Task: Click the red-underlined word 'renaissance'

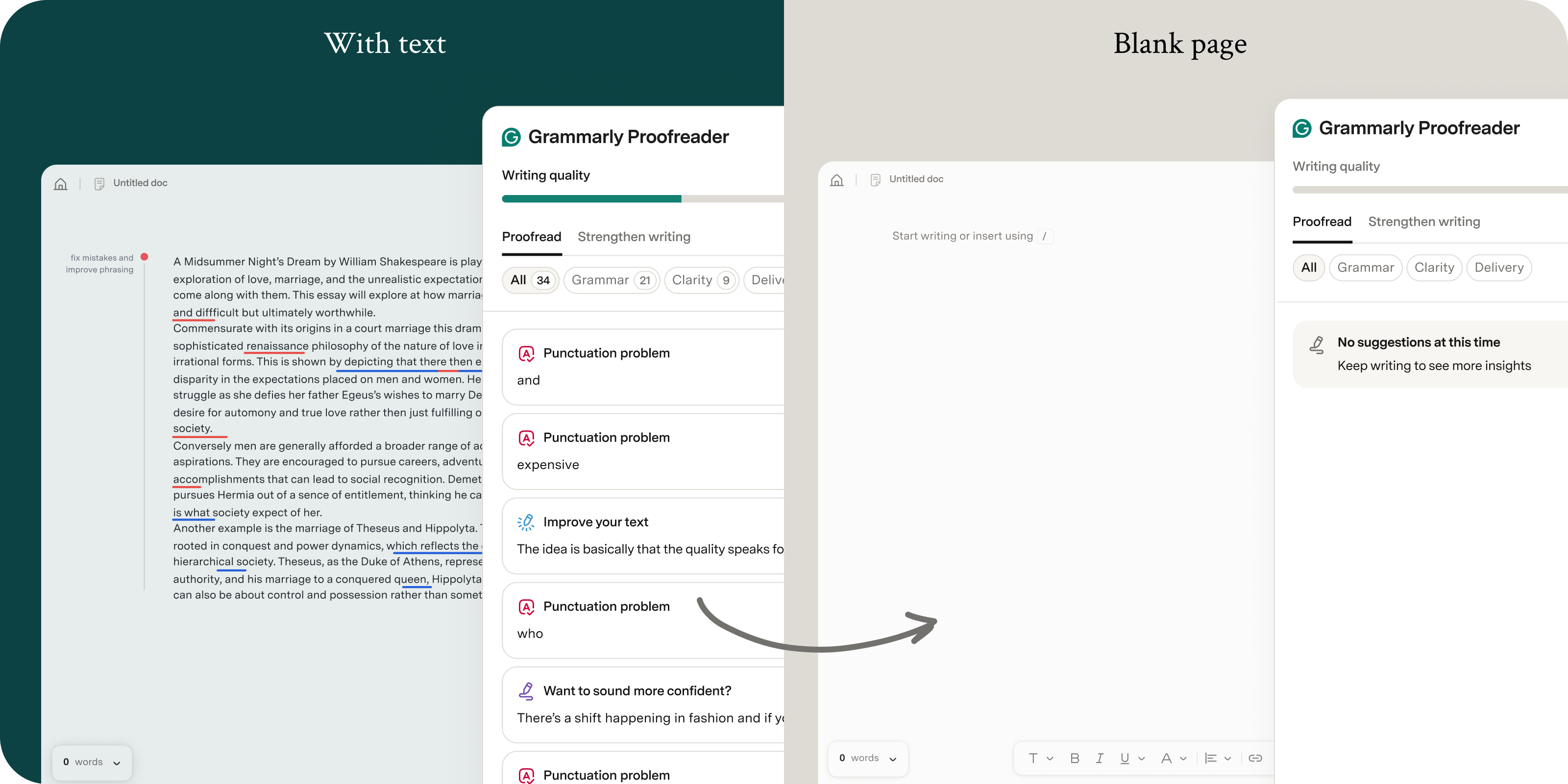Action: coord(277,346)
